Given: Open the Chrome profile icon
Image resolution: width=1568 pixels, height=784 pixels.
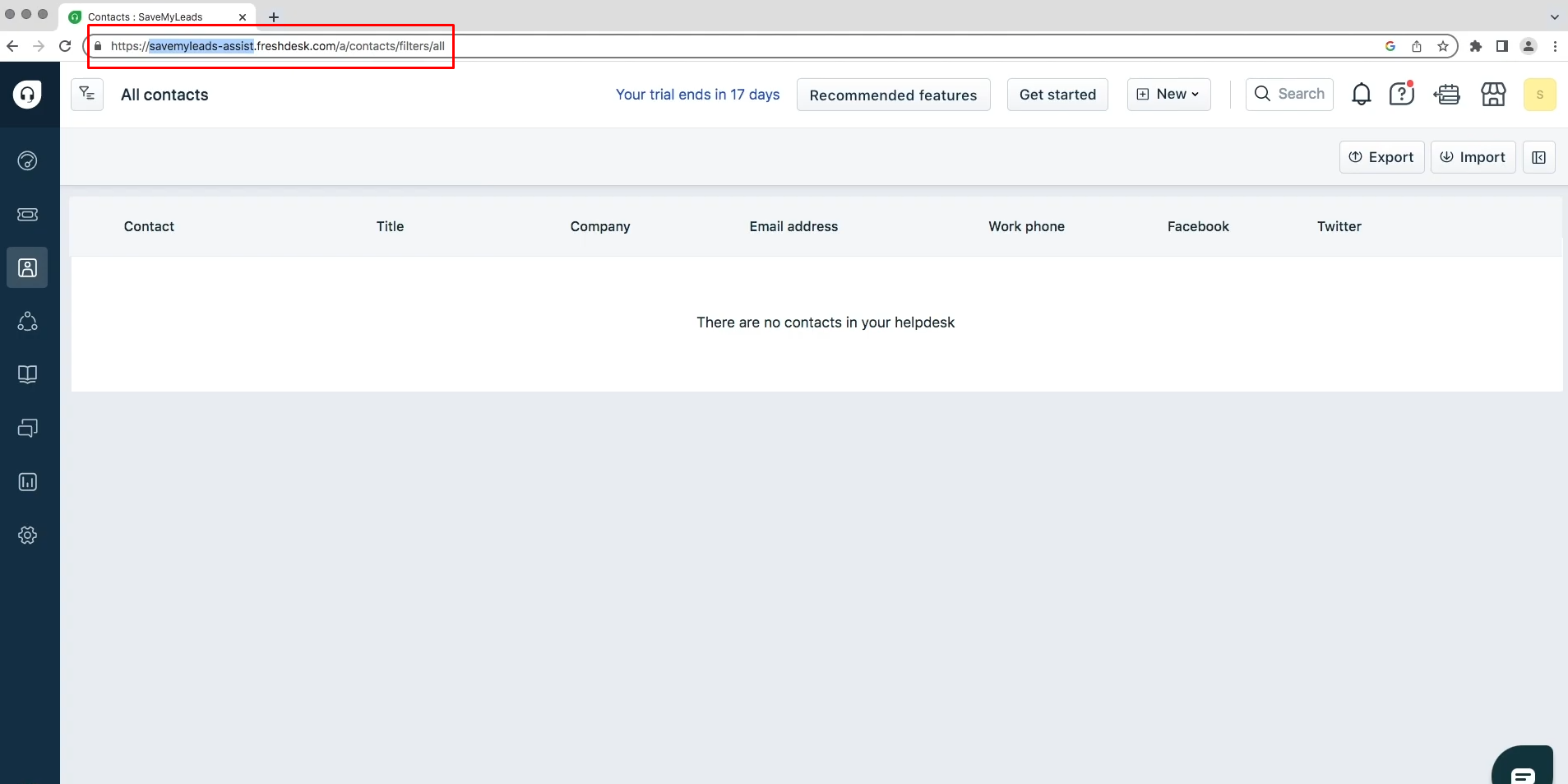Looking at the screenshot, I should (x=1529, y=46).
